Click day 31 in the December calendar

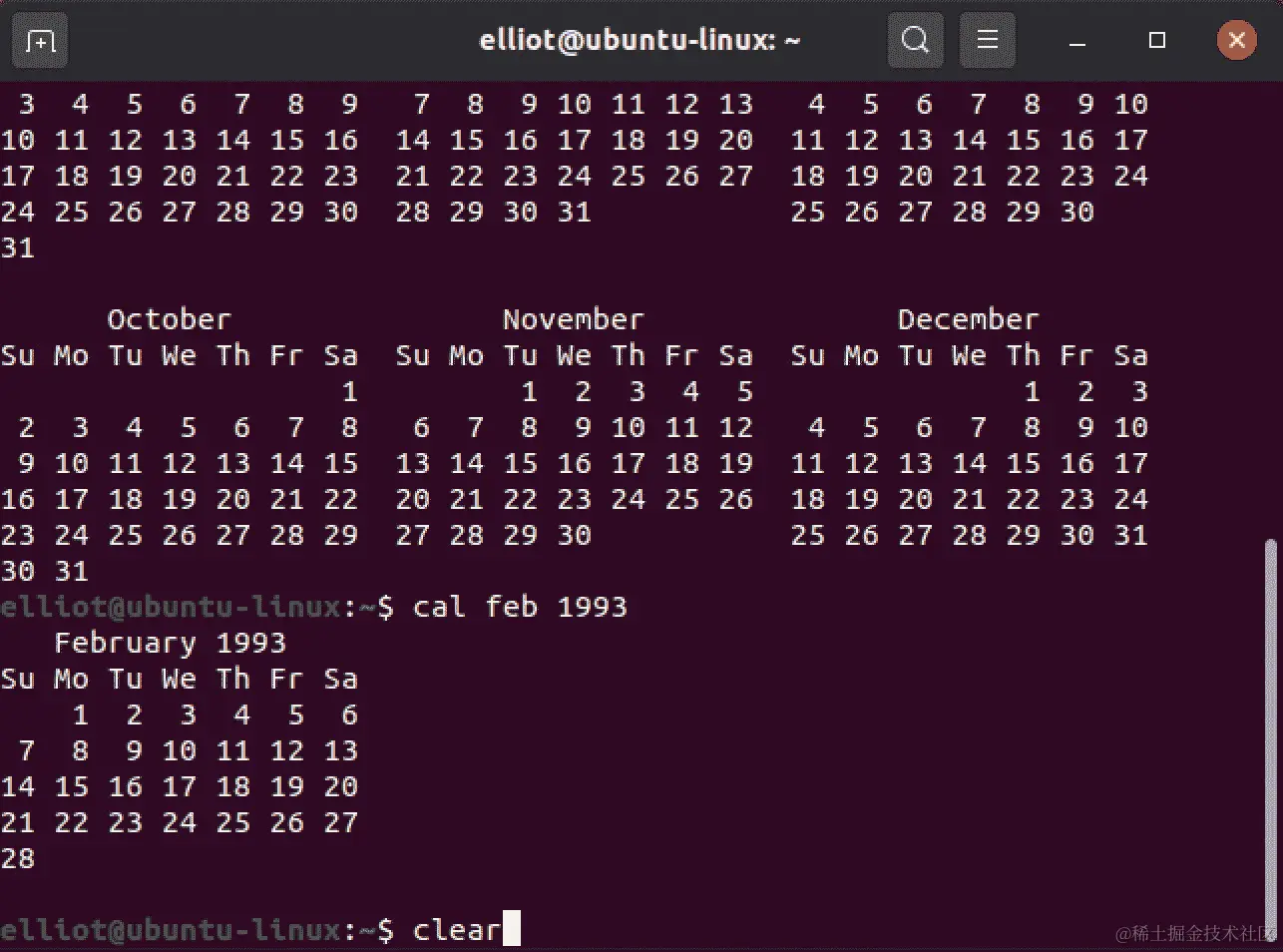click(x=1130, y=535)
